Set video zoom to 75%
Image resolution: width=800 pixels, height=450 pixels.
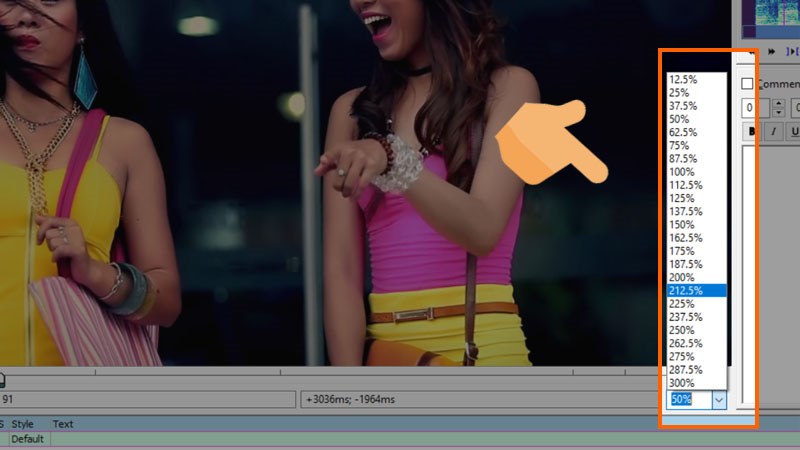tap(696, 145)
